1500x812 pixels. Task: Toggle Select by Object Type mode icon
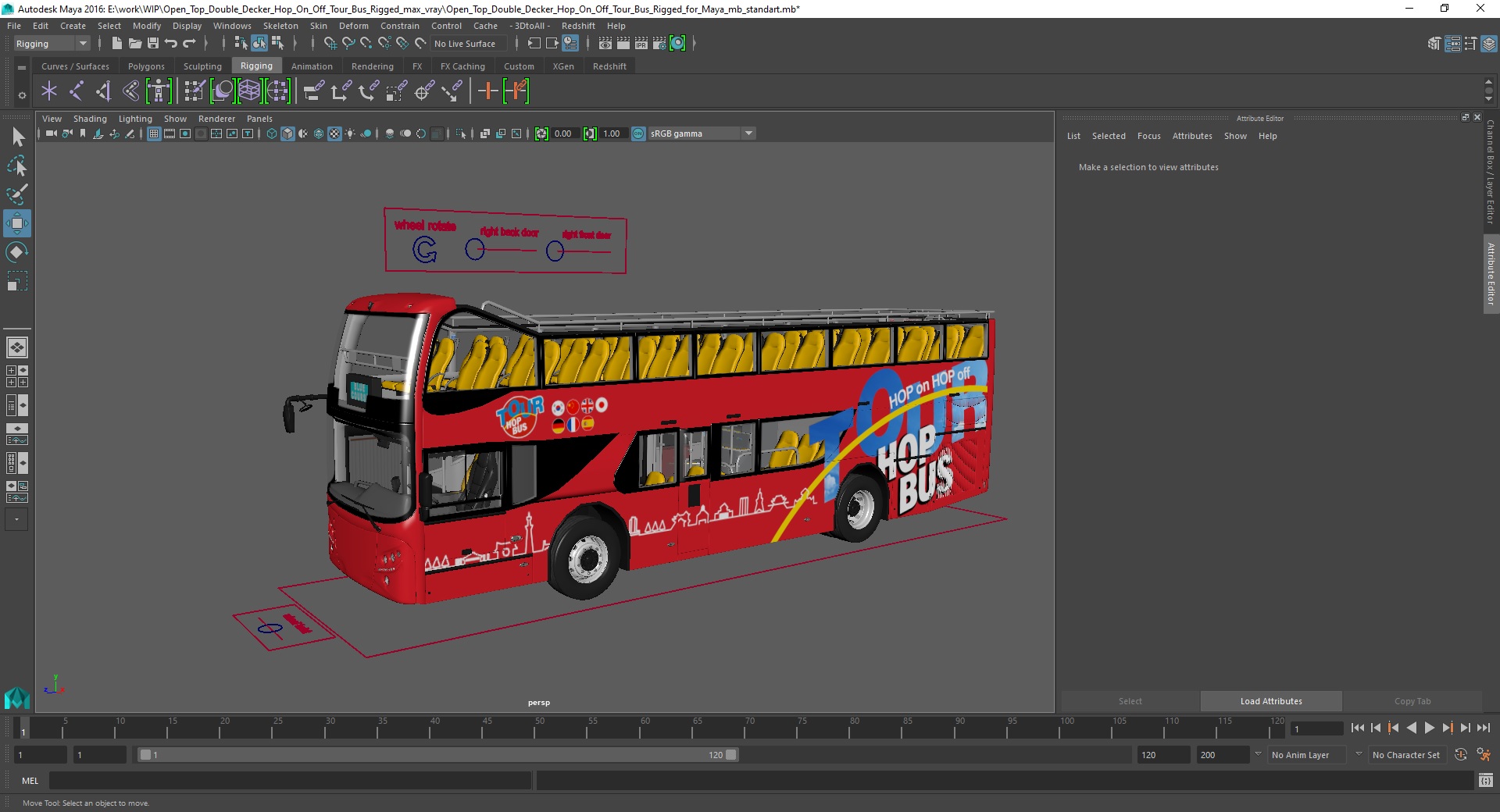point(259,44)
